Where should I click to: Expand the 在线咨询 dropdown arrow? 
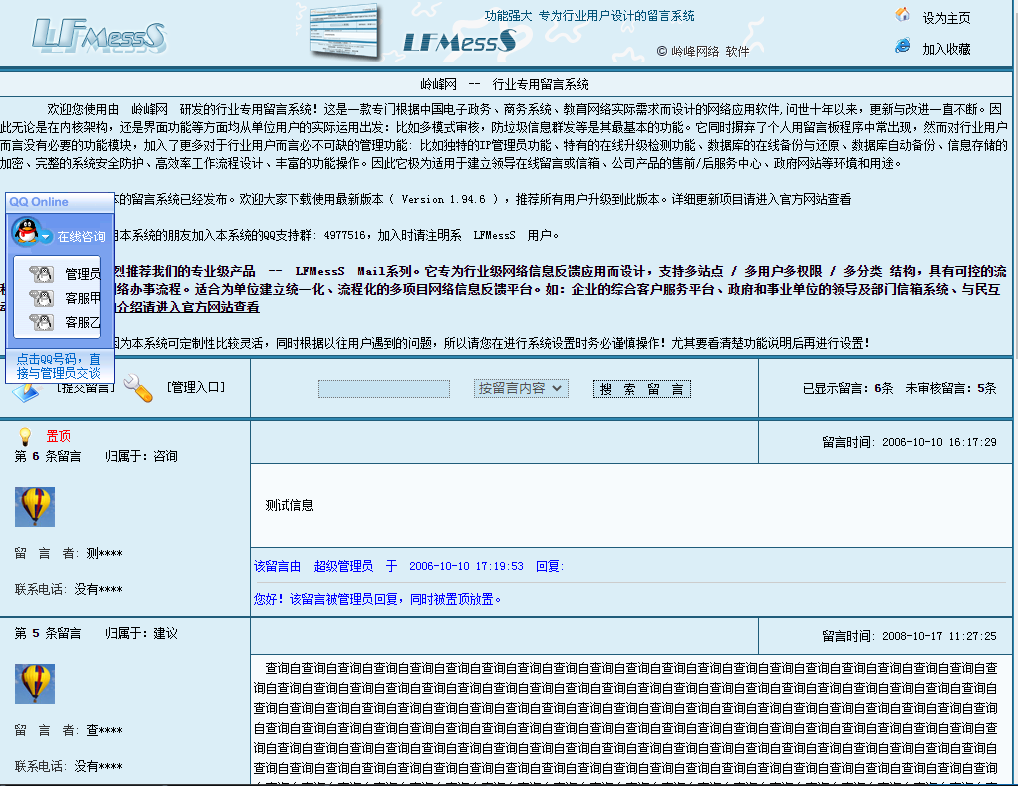pyautogui.click(x=46, y=238)
